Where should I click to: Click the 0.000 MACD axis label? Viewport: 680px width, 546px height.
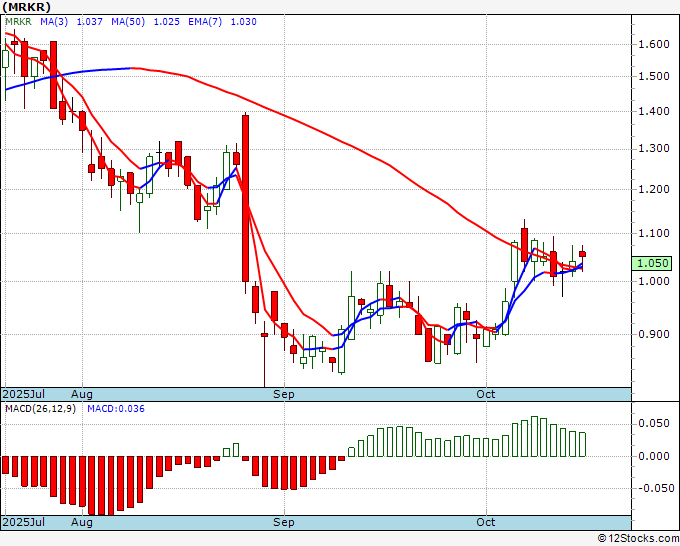pos(654,456)
